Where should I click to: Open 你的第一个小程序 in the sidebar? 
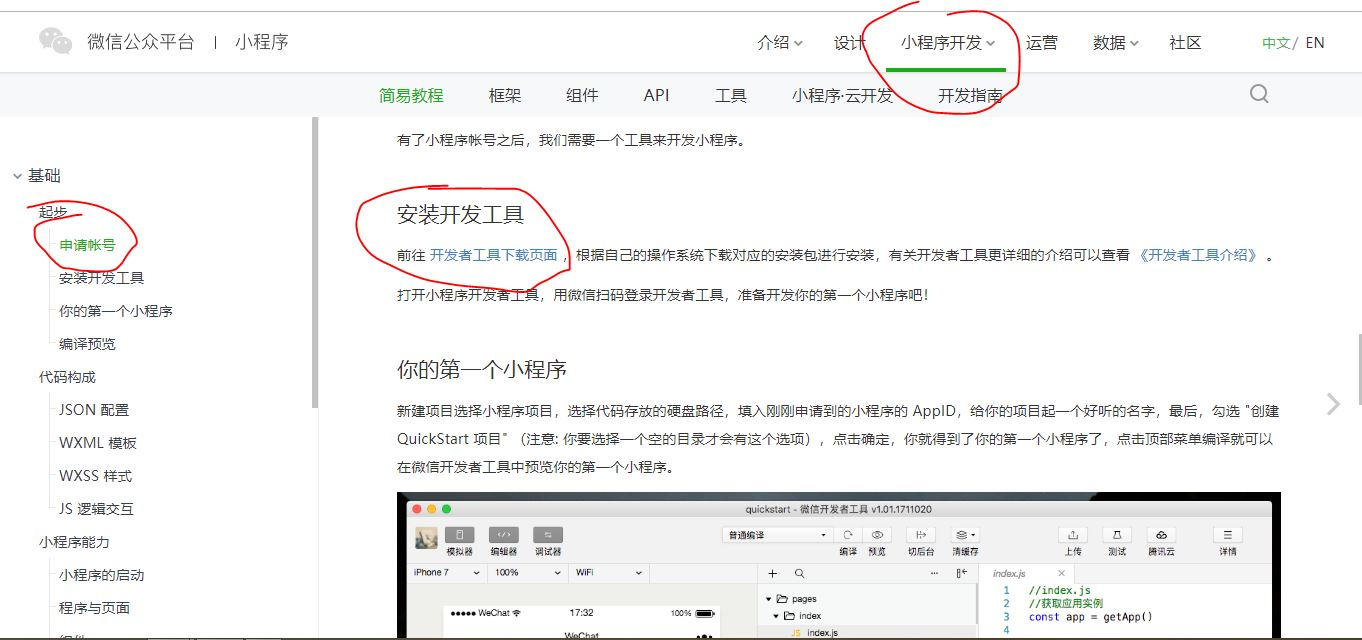tap(116, 311)
